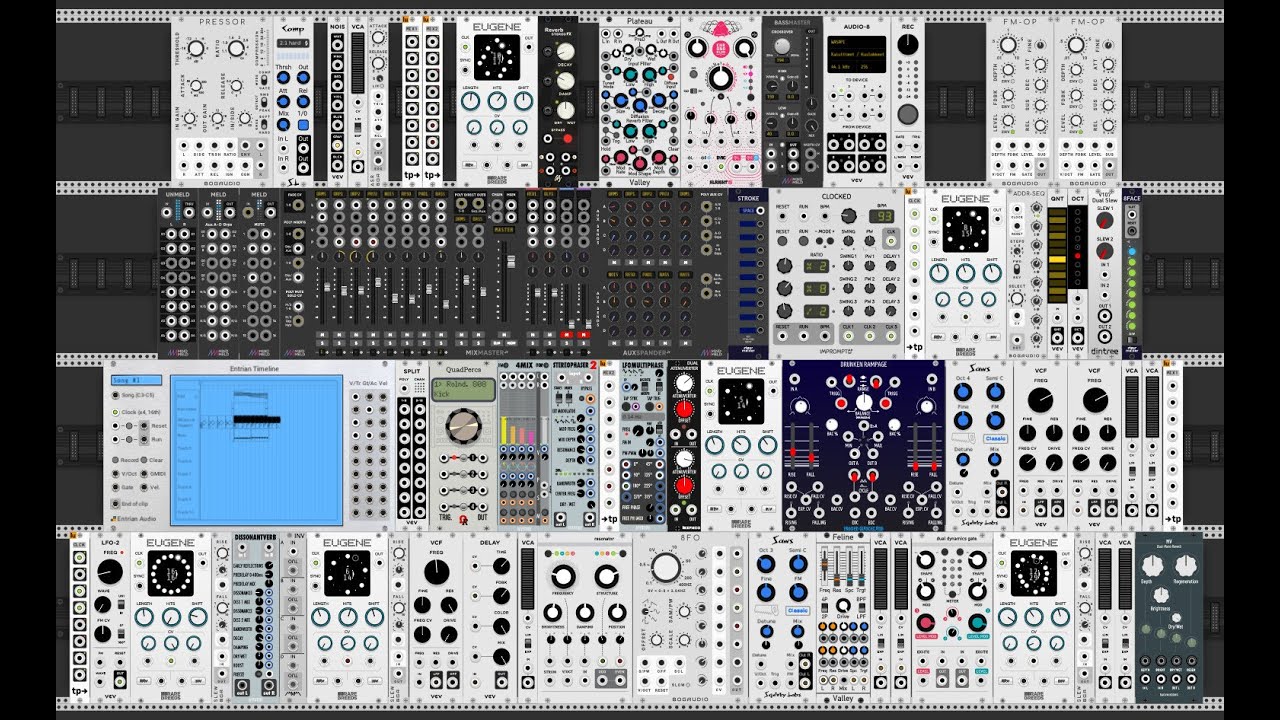1280x720 pixels.
Task: Click the QuadPercs Rolnd. 808 Kick display
Action: click(462, 388)
